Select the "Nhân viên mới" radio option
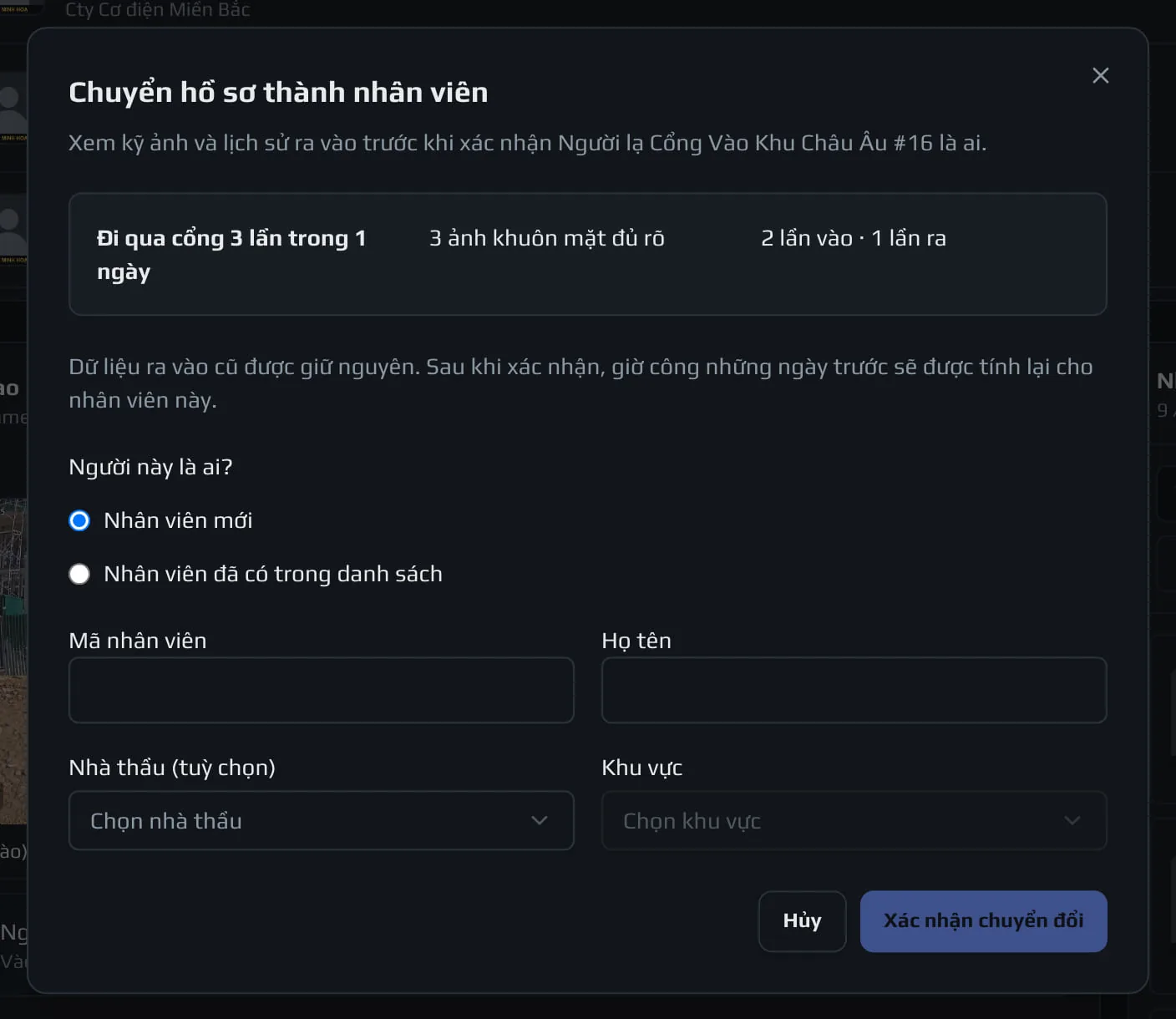The height and width of the screenshot is (1019, 1176). pos(79,520)
